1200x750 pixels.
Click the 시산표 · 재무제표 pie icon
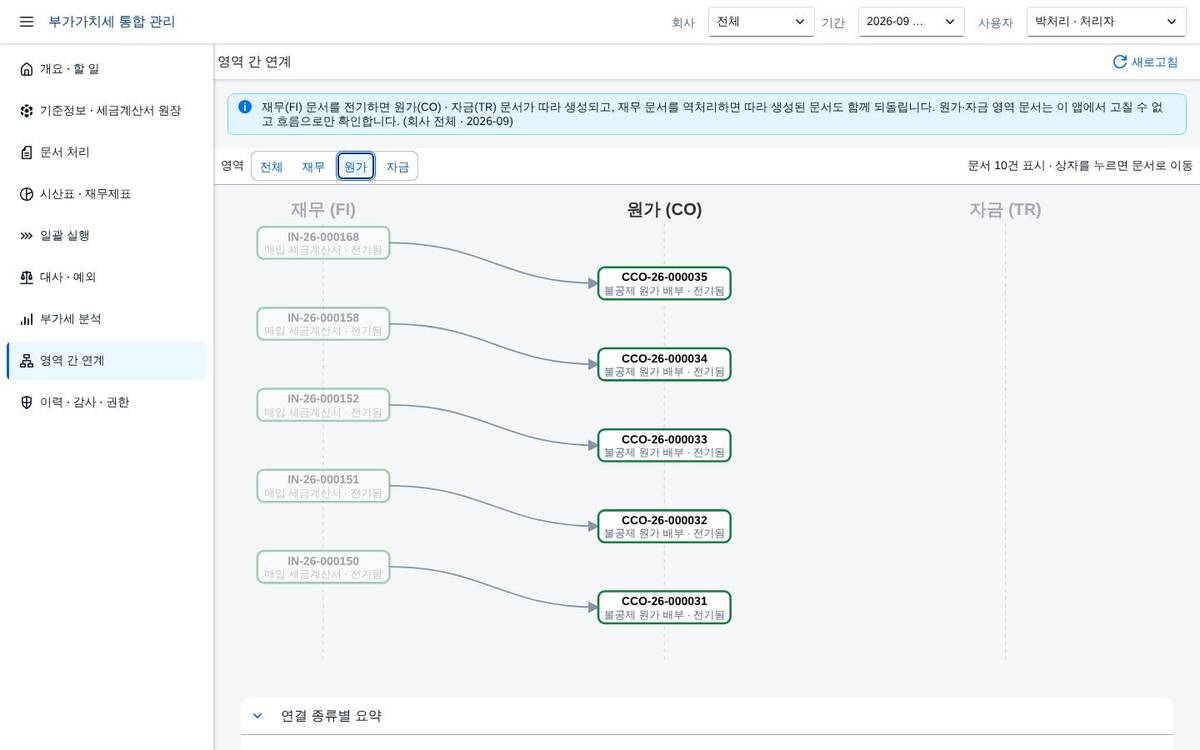(x=26, y=194)
